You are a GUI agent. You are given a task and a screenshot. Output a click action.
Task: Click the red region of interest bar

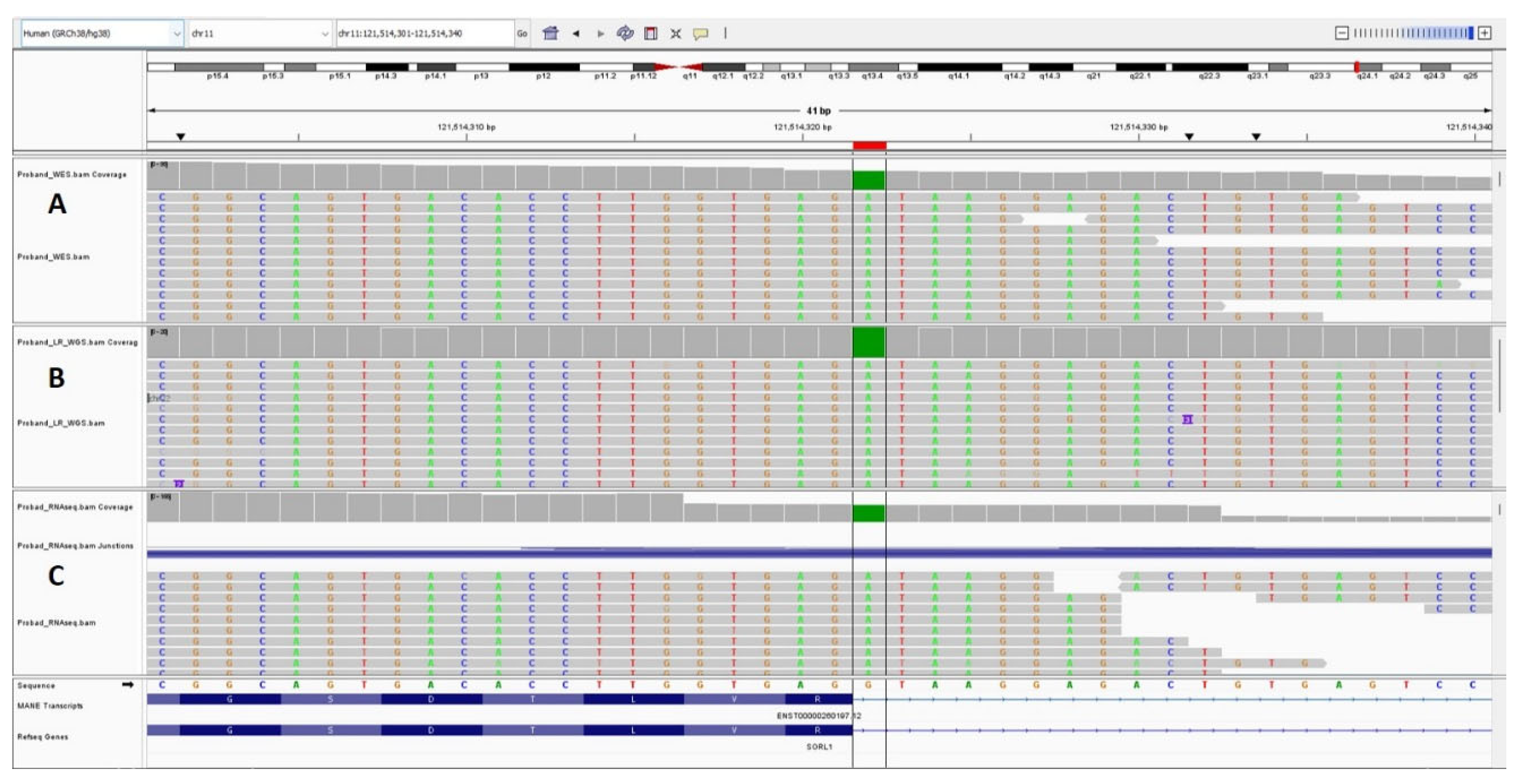tap(869, 145)
